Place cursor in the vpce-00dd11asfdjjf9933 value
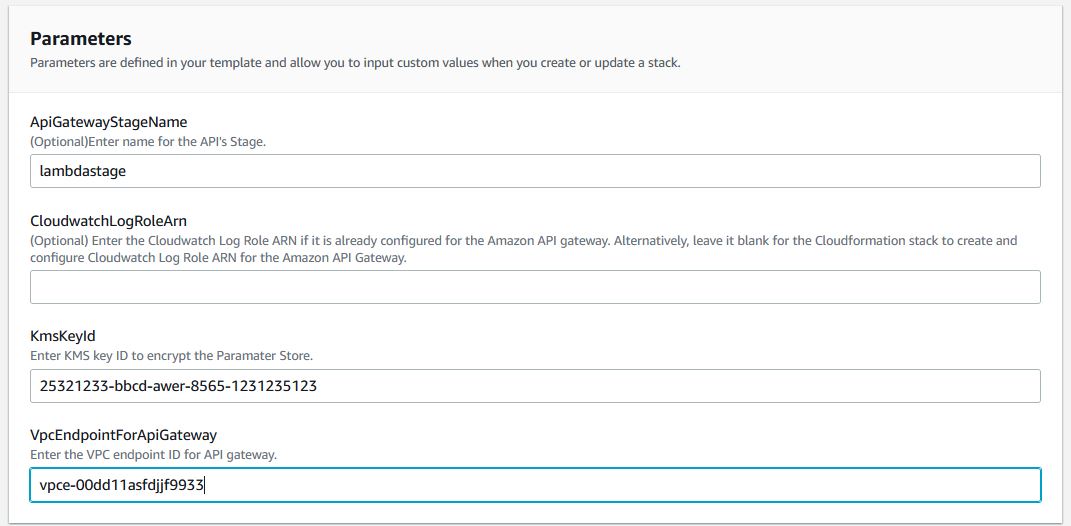Image resolution: width=1071 pixels, height=526 pixels. coord(122,486)
